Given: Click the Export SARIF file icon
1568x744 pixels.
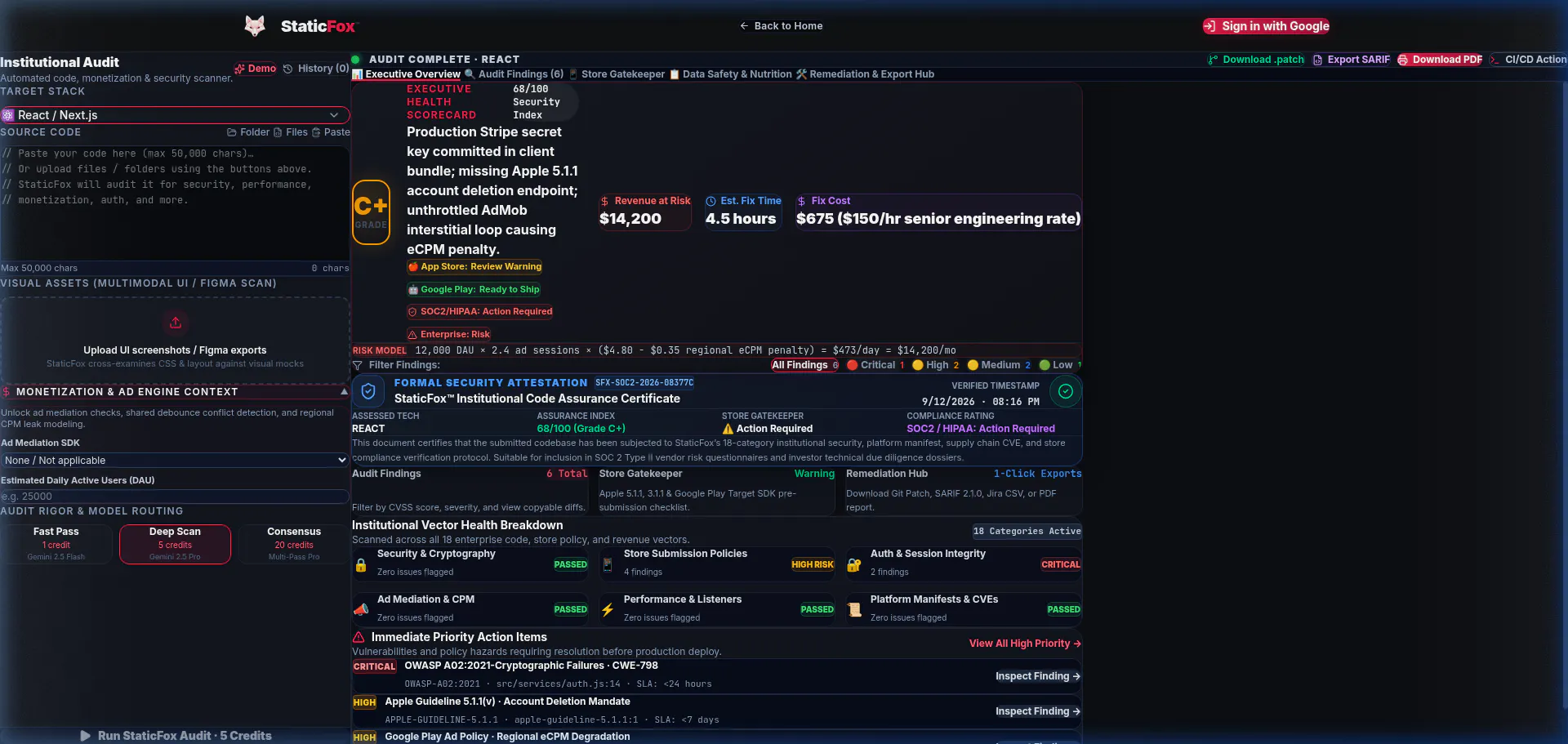Looking at the screenshot, I should pos(1317,60).
